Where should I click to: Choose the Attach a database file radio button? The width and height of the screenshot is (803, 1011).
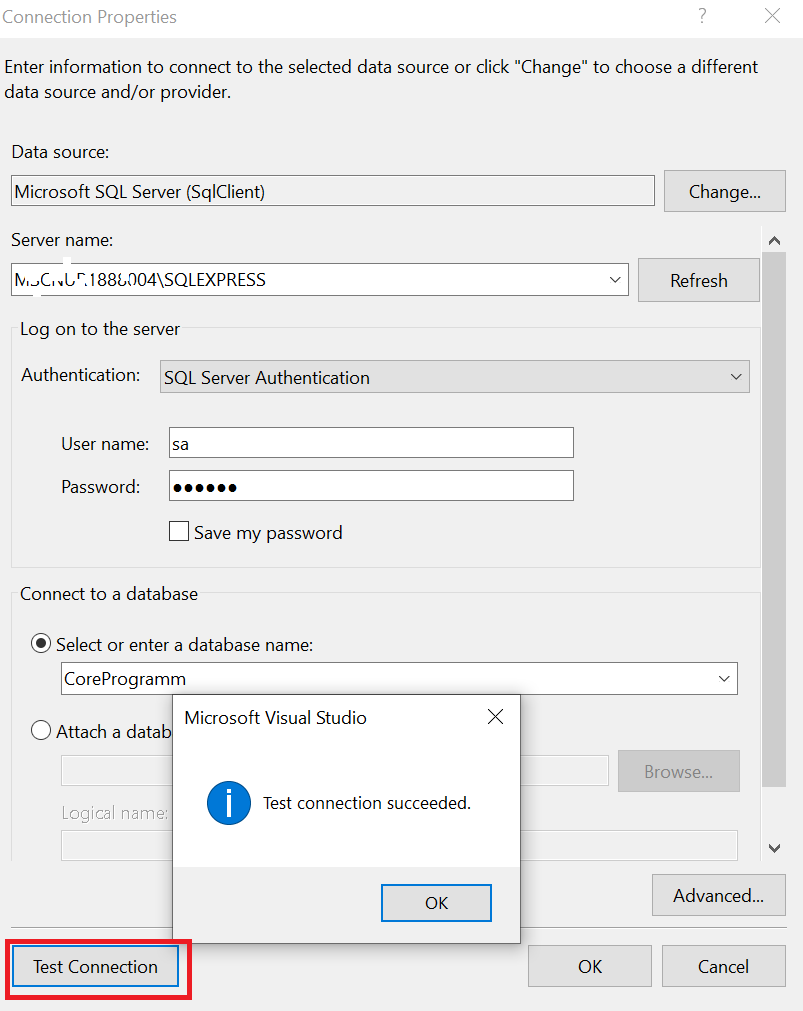pos(42,731)
